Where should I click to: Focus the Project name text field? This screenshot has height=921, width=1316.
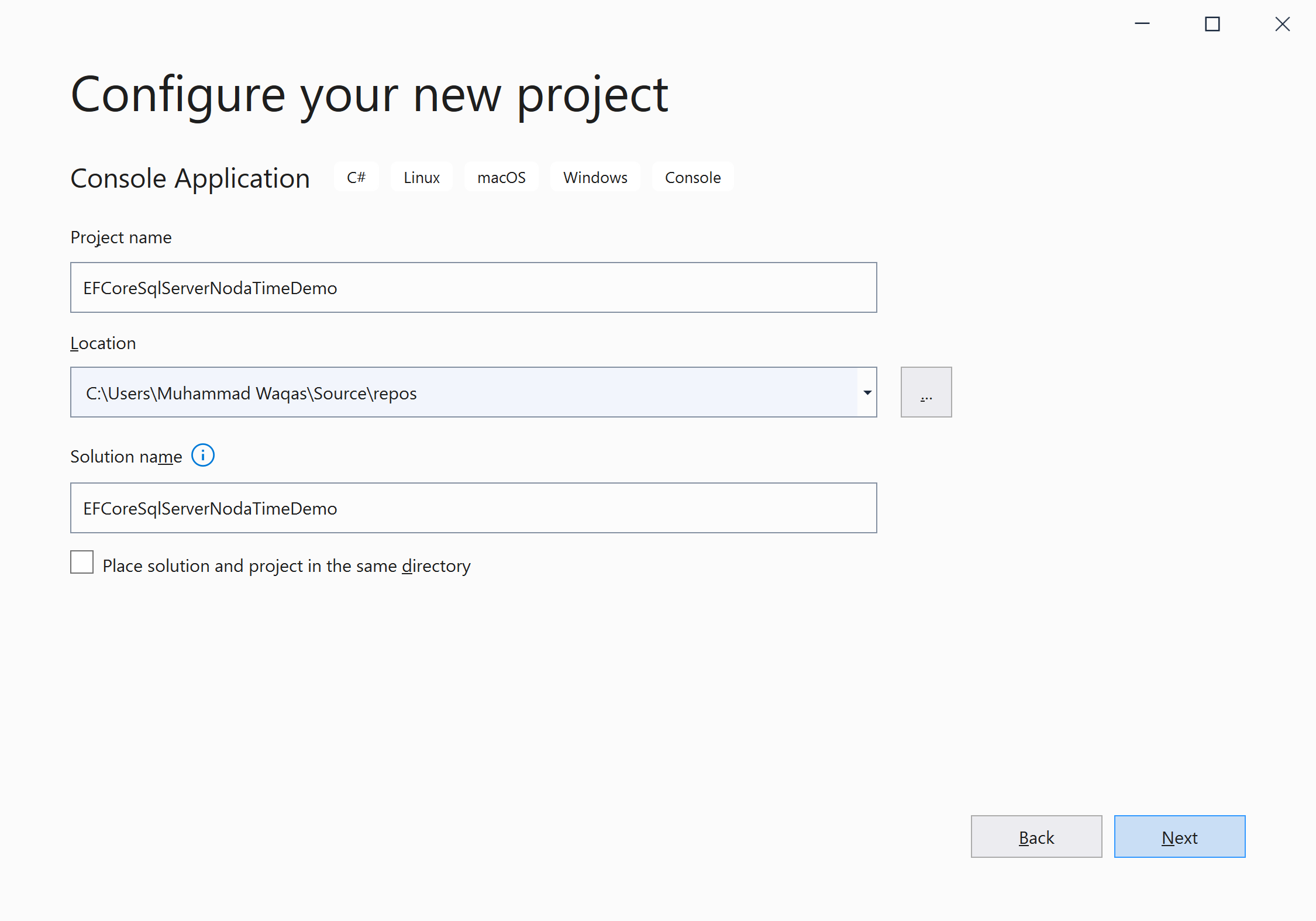(x=473, y=288)
